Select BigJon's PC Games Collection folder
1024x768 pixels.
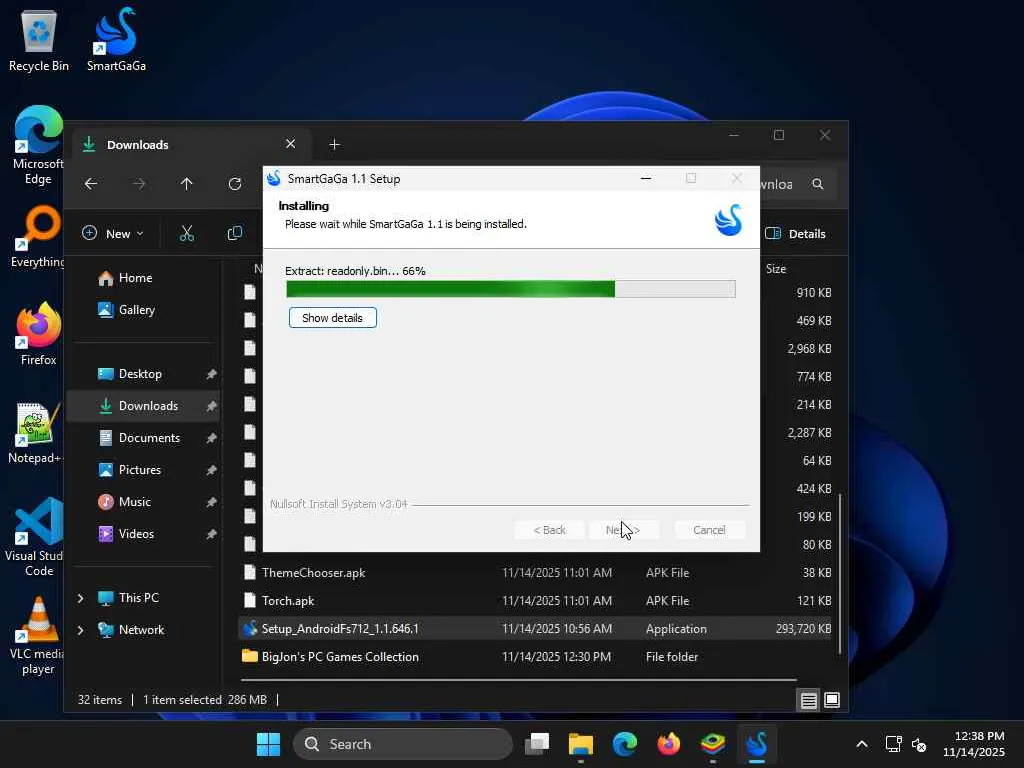click(x=536, y=657)
